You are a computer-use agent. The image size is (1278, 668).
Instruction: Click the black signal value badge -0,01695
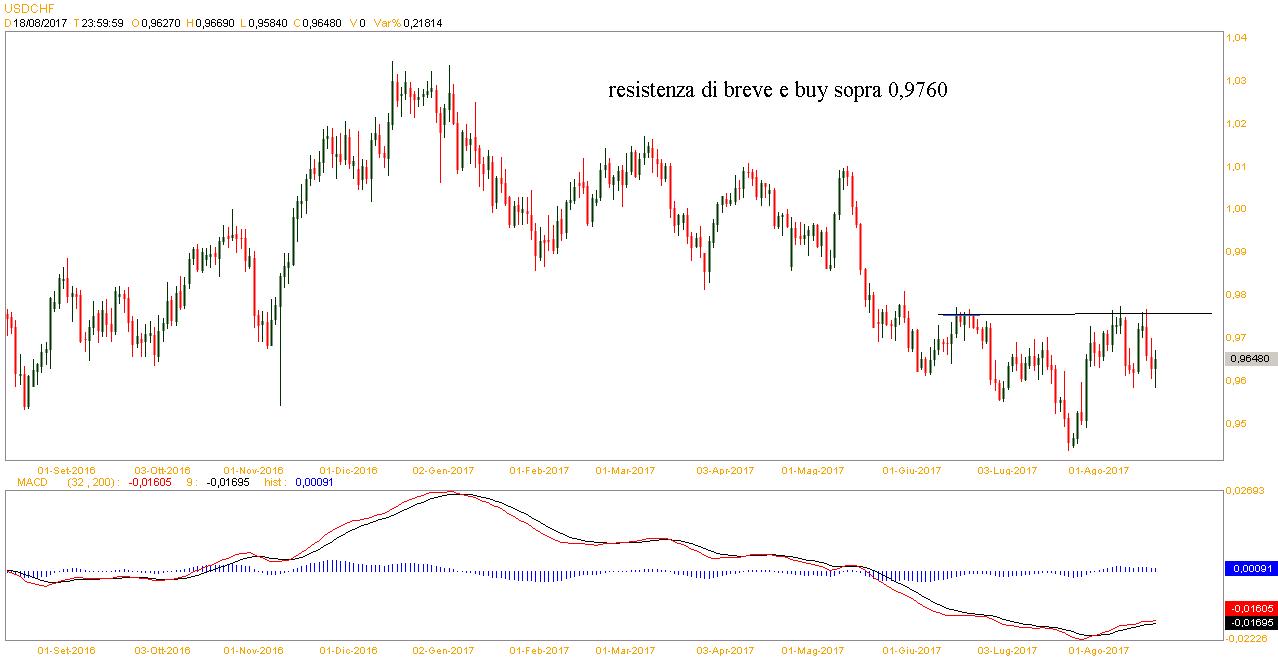tap(1250, 622)
